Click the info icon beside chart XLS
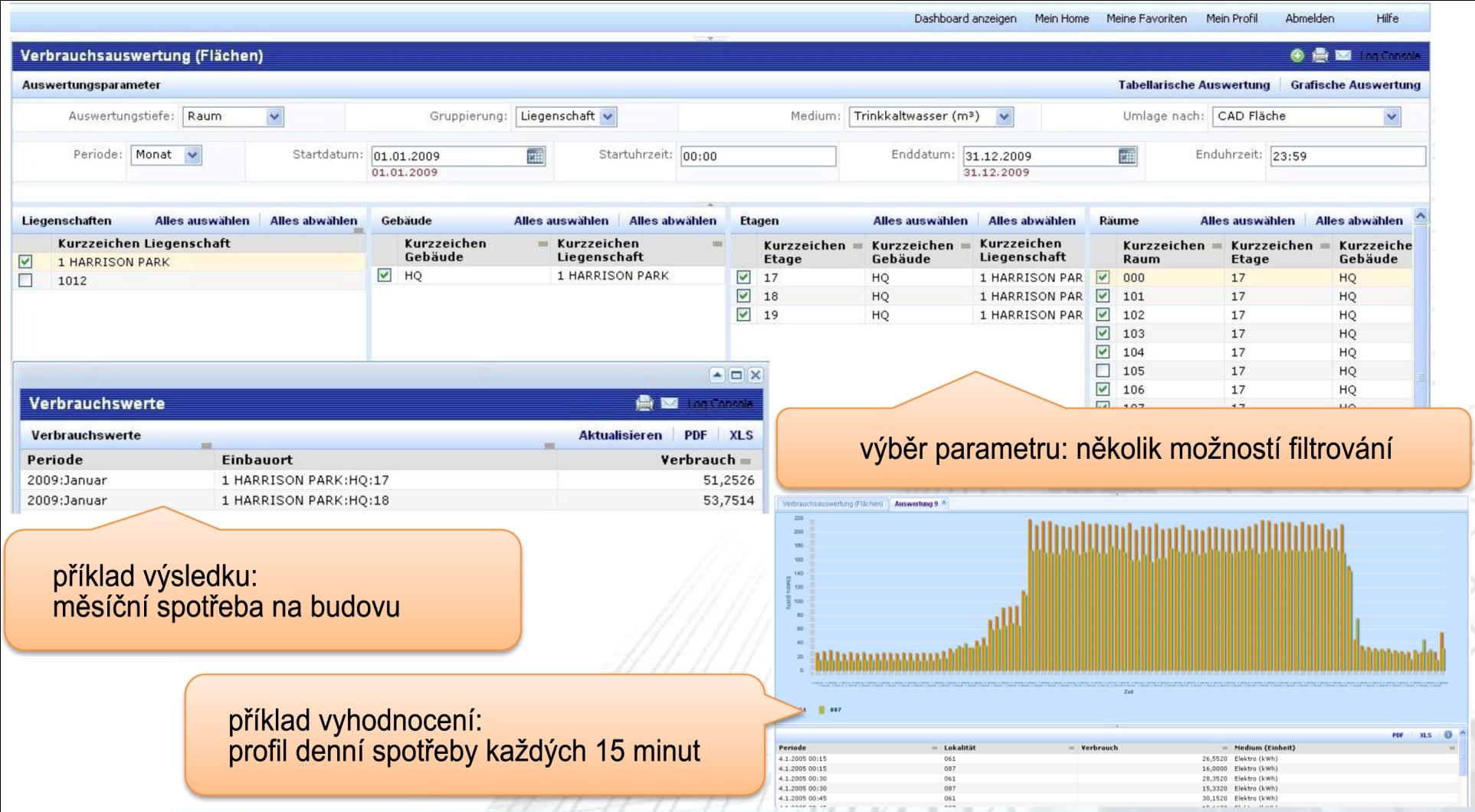Viewport: 1475px width, 812px height. point(1448,735)
